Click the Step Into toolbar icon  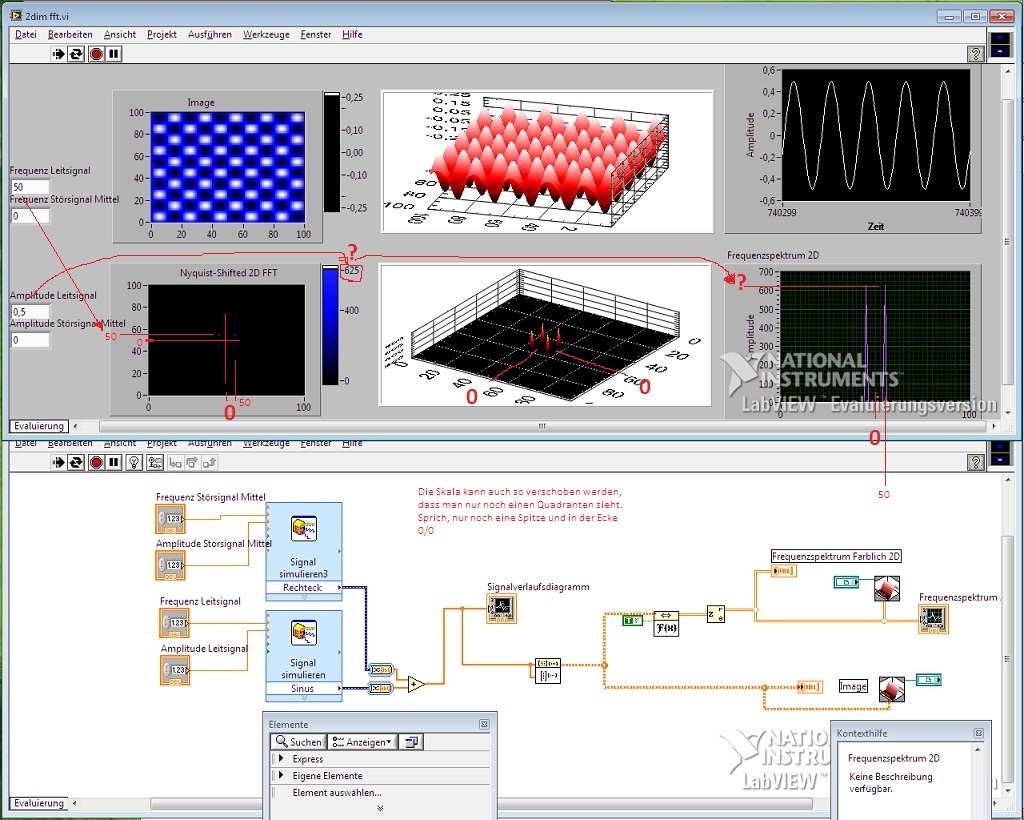pyautogui.click(x=175, y=463)
